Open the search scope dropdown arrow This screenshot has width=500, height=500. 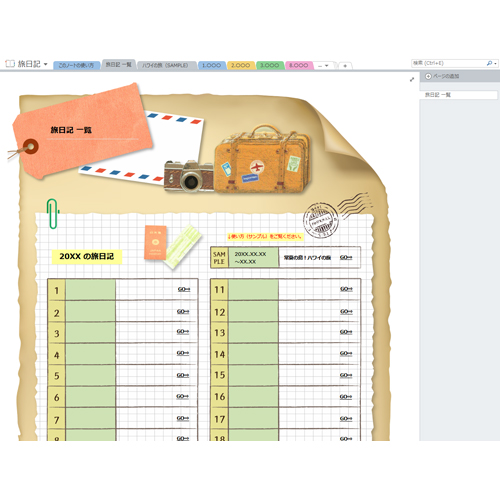(496, 63)
